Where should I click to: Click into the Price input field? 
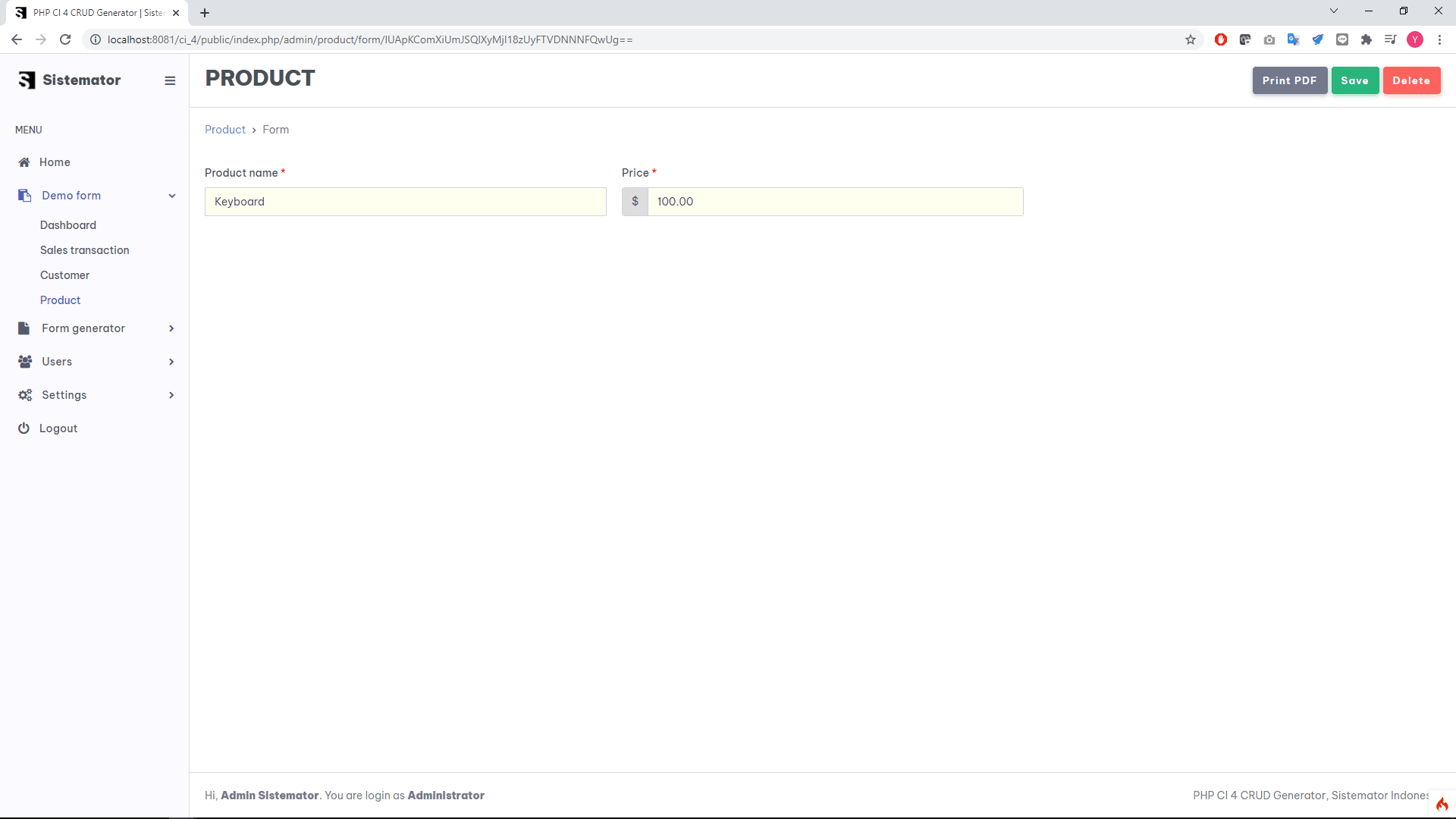click(x=834, y=202)
